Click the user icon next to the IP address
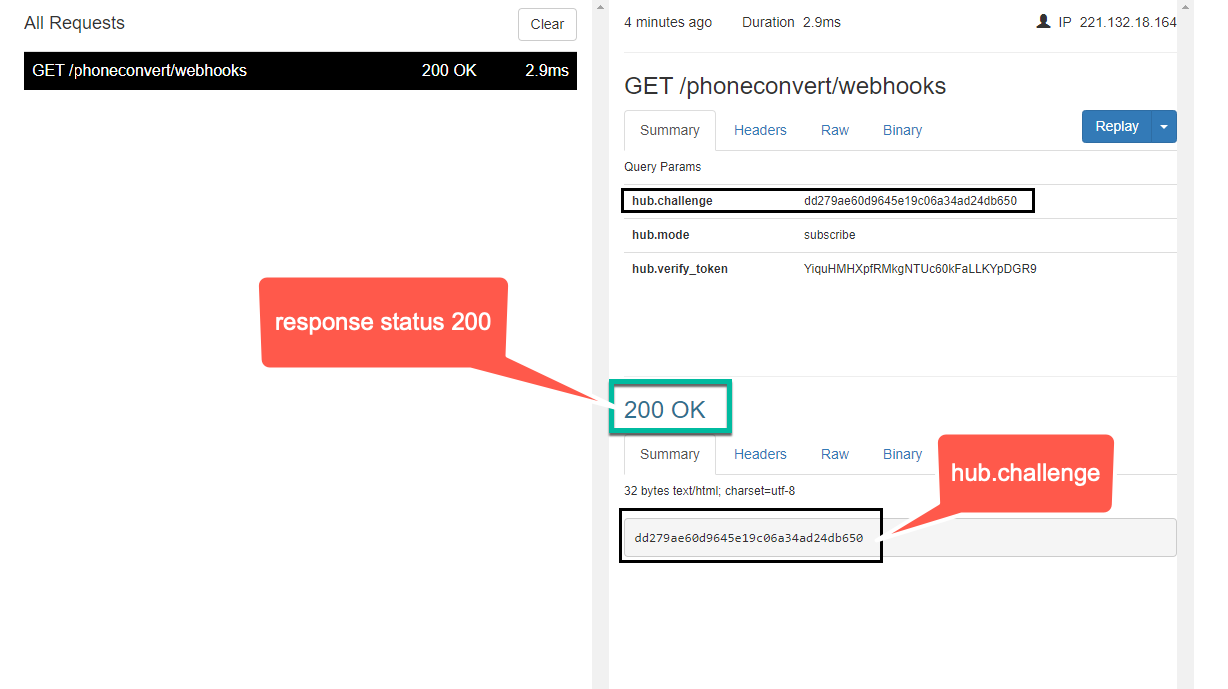The image size is (1228, 689). pos(1044,21)
